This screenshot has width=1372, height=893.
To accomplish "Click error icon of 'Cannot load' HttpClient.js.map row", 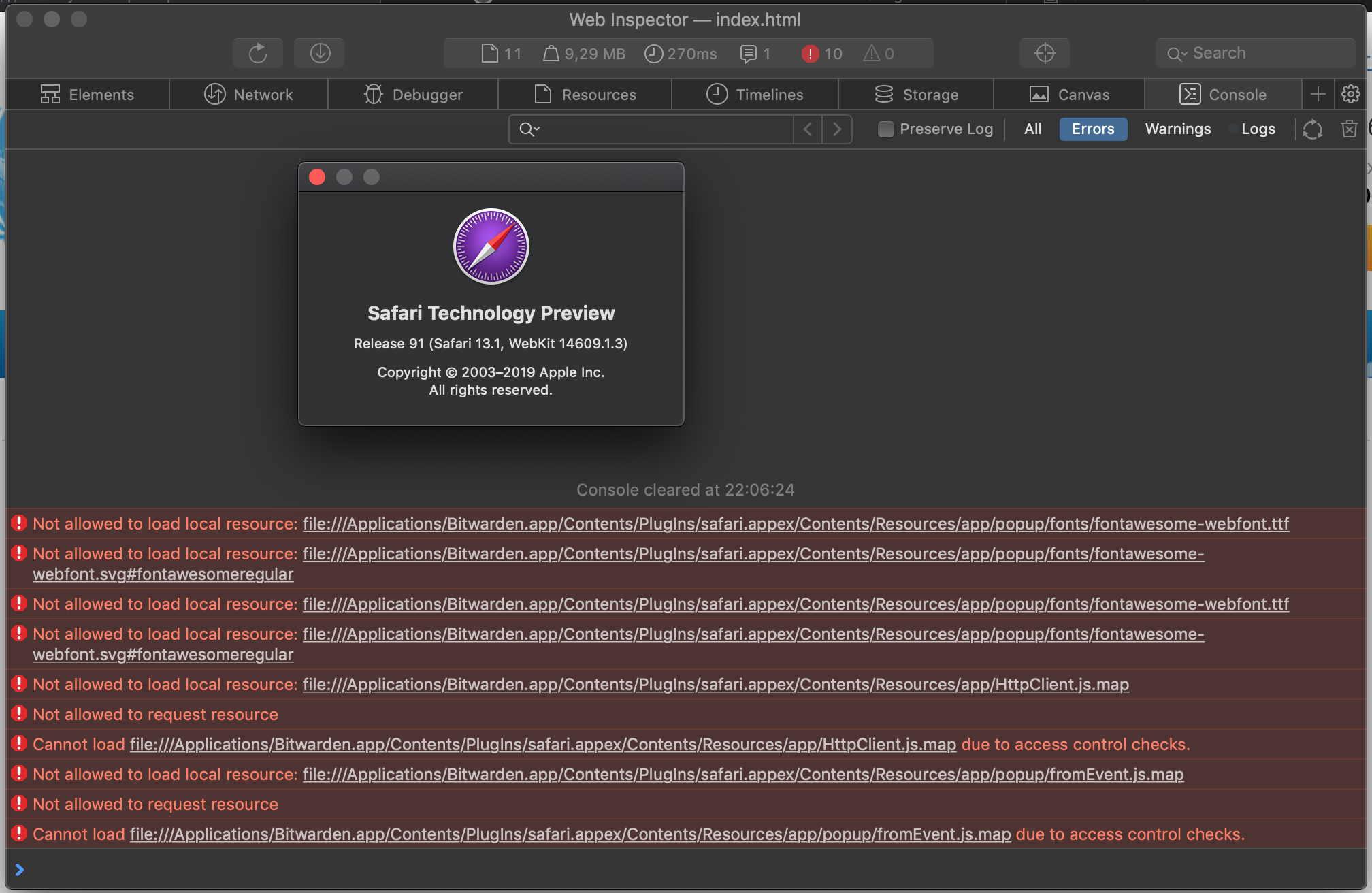I will coord(19,744).
